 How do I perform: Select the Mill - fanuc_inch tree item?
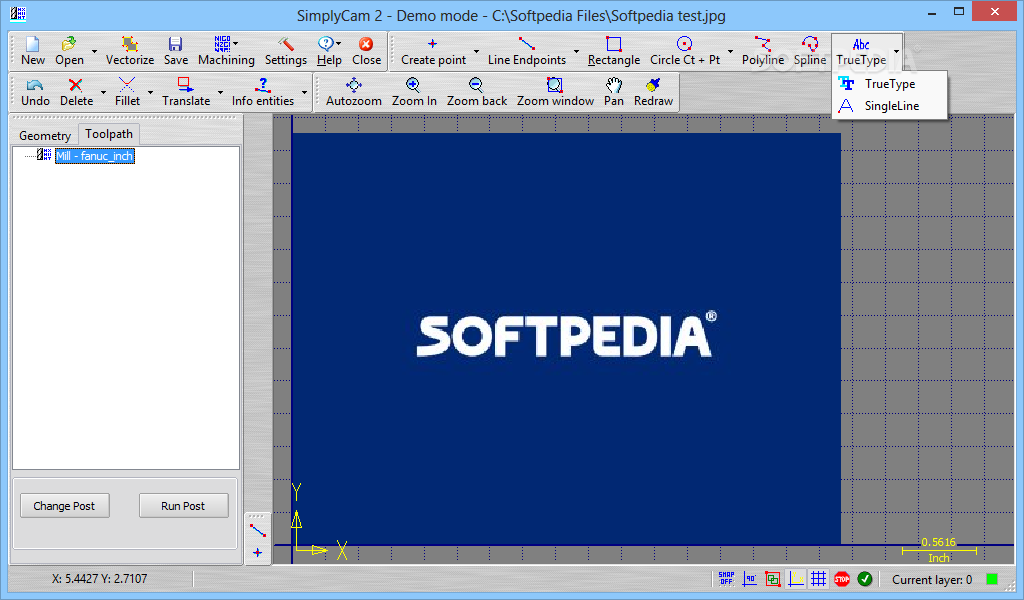pos(95,156)
